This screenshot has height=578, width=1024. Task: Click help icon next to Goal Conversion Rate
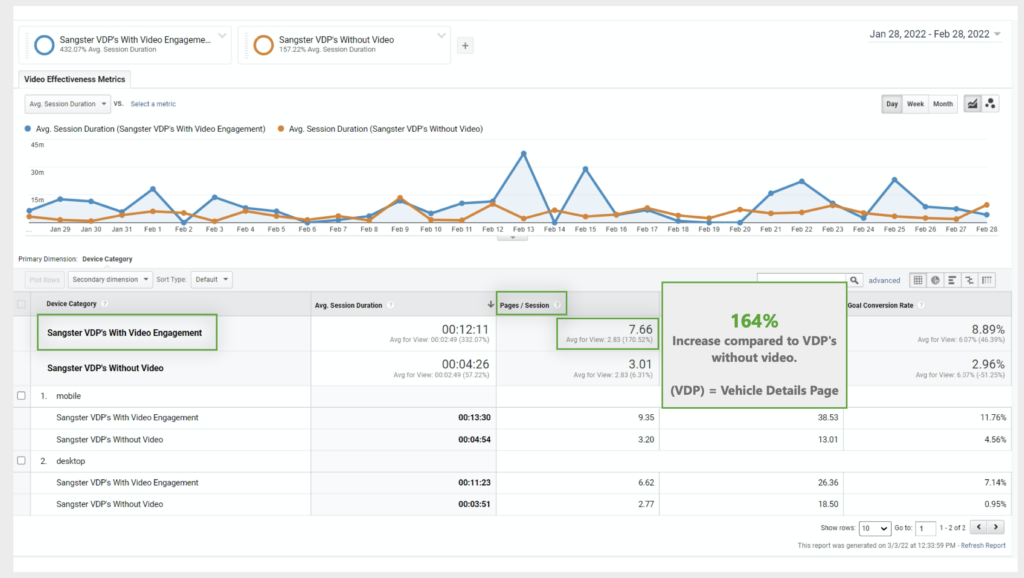(921, 305)
